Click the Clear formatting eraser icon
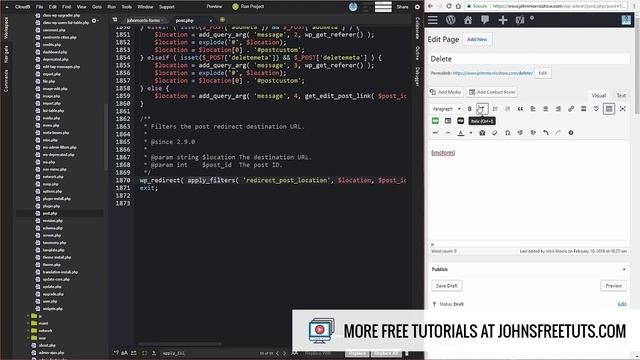This screenshot has width=640, height=360. [495, 133]
